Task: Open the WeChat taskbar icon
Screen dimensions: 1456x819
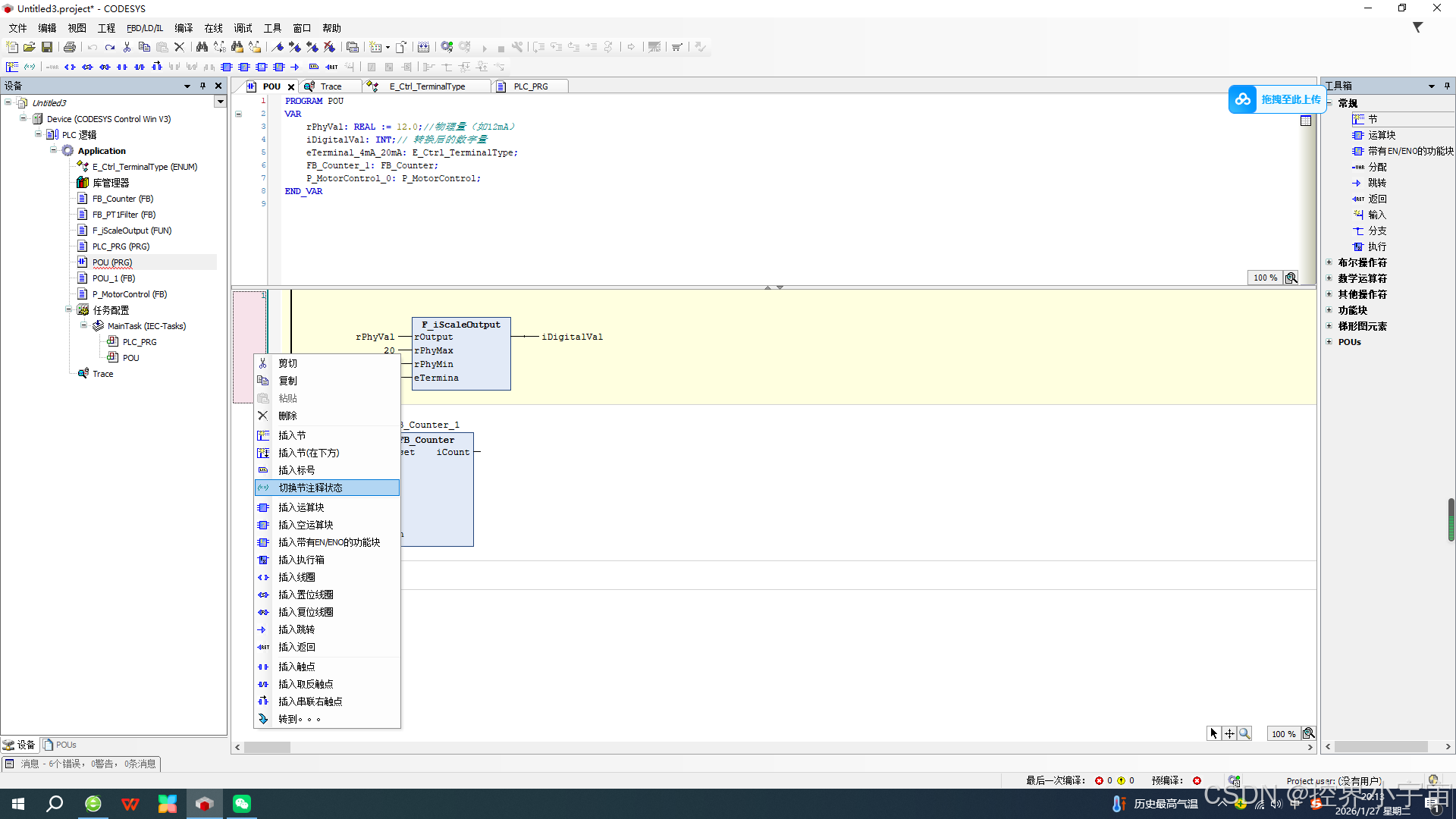Action: (x=242, y=804)
